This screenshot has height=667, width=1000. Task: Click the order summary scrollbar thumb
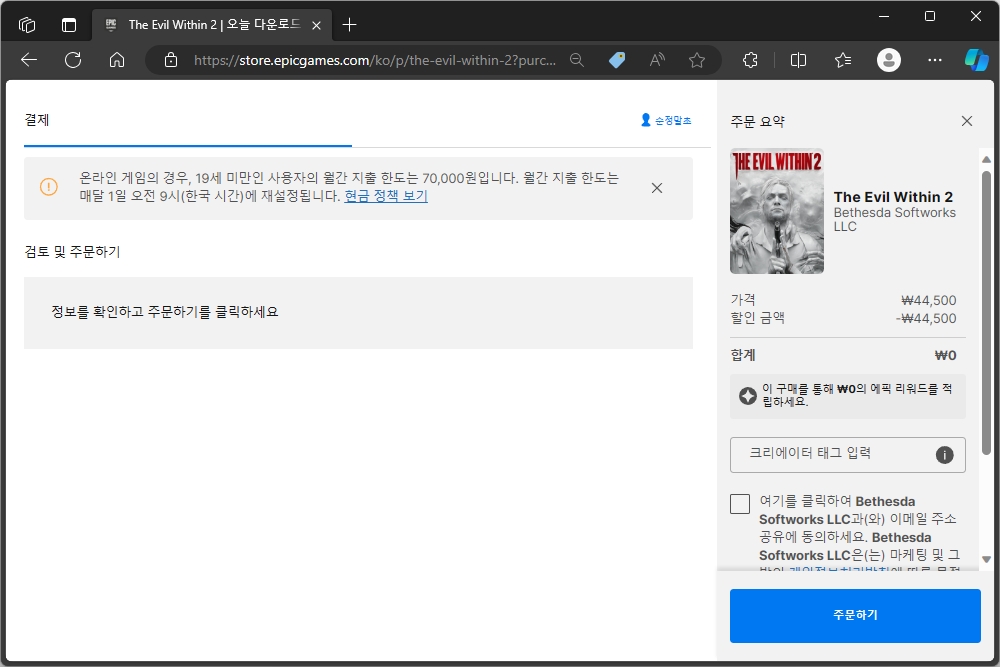coord(987,311)
